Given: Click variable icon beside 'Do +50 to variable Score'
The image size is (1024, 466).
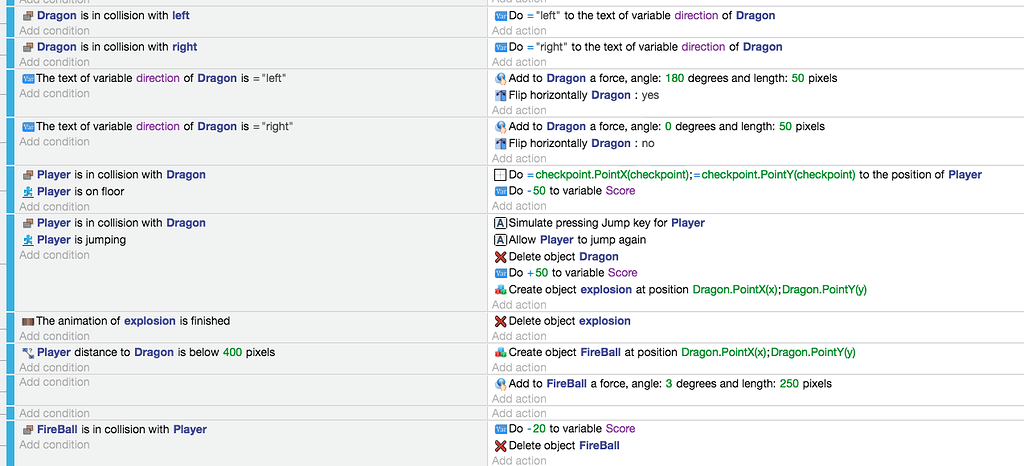Looking at the screenshot, I should pos(501,273).
